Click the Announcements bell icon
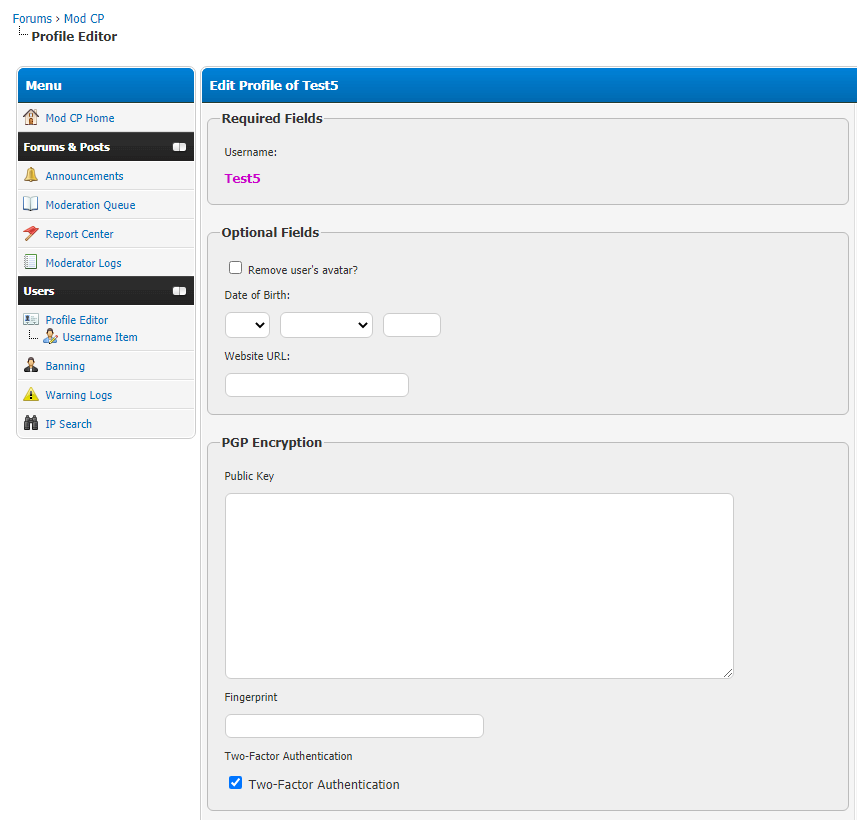Viewport: 857px width, 820px height. point(31,176)
